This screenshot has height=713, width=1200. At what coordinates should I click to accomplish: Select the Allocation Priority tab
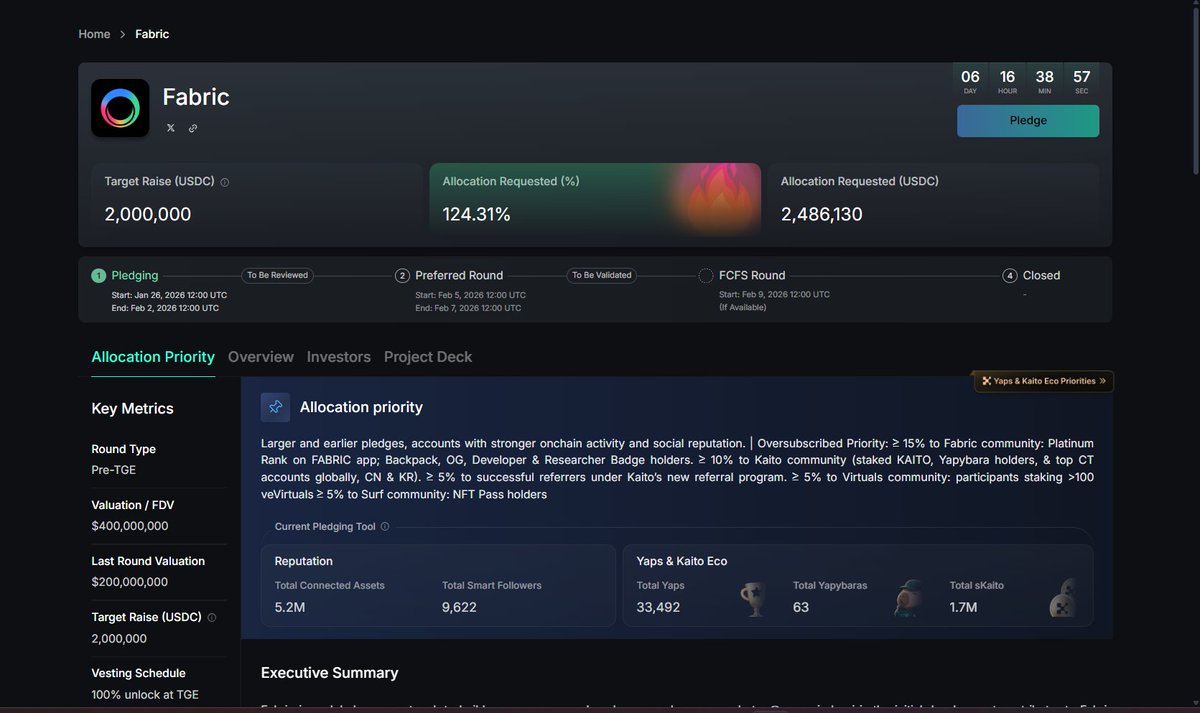[153, 357]
